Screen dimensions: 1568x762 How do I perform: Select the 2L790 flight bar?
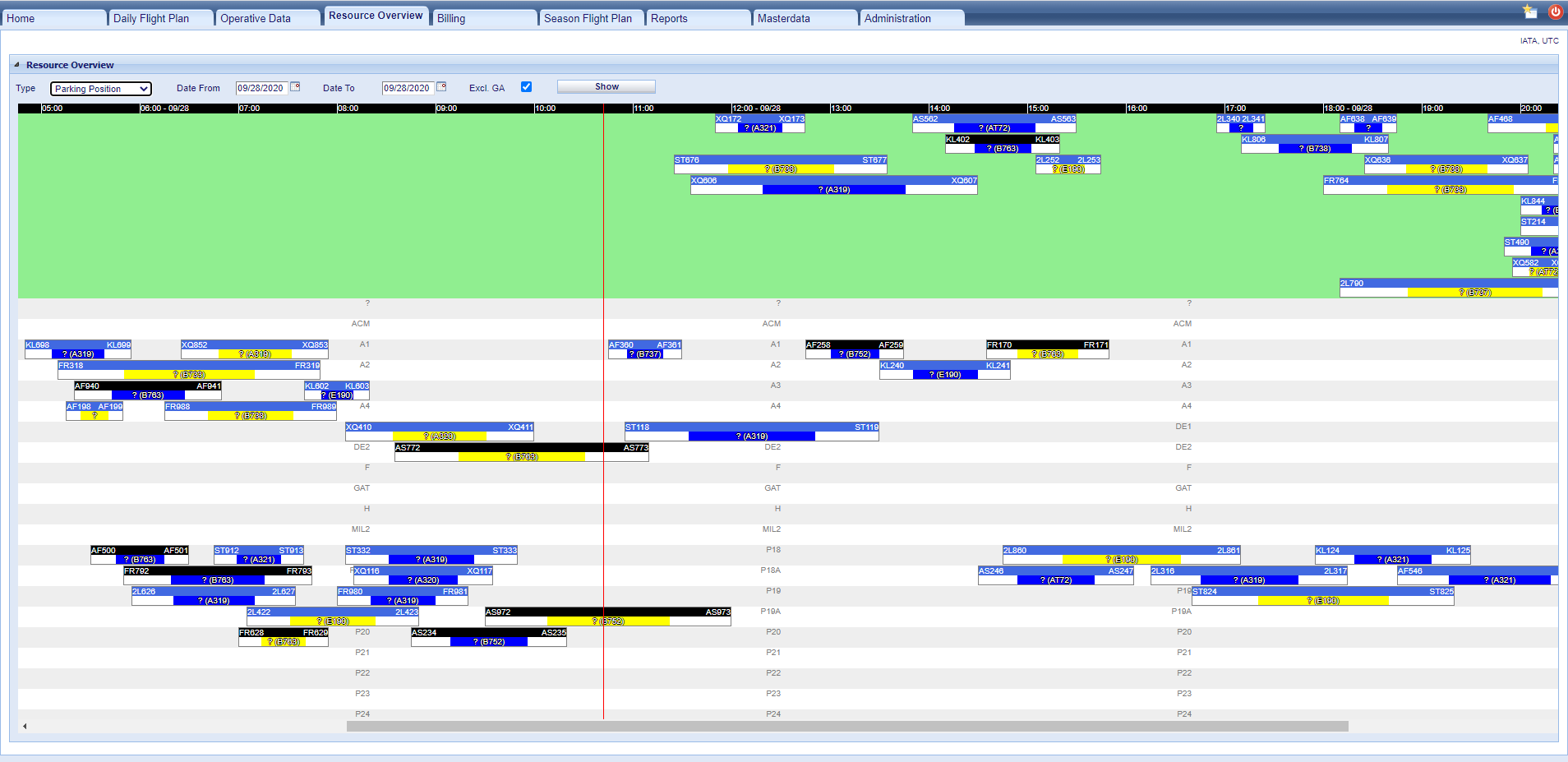(1449, 288)
